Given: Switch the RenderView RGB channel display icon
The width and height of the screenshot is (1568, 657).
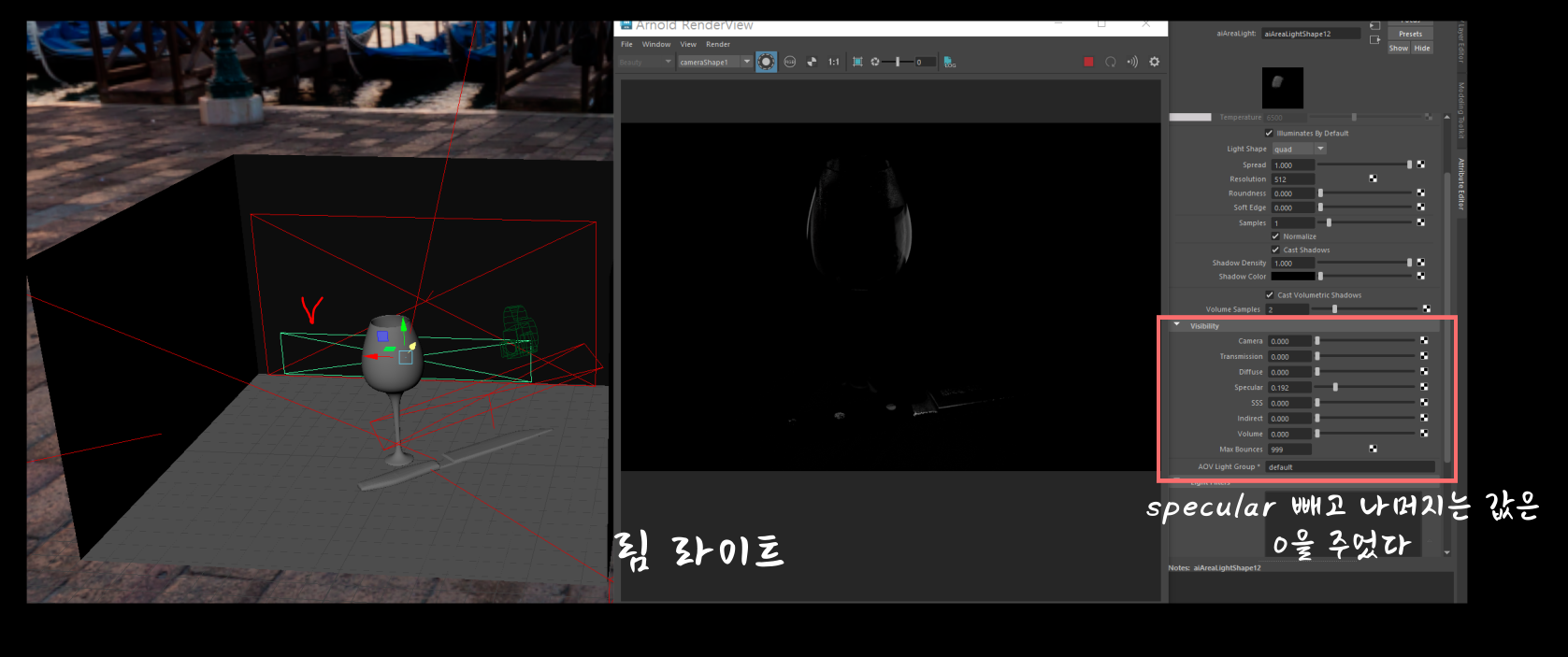Looking at the screenshot, I should point(790,62).
